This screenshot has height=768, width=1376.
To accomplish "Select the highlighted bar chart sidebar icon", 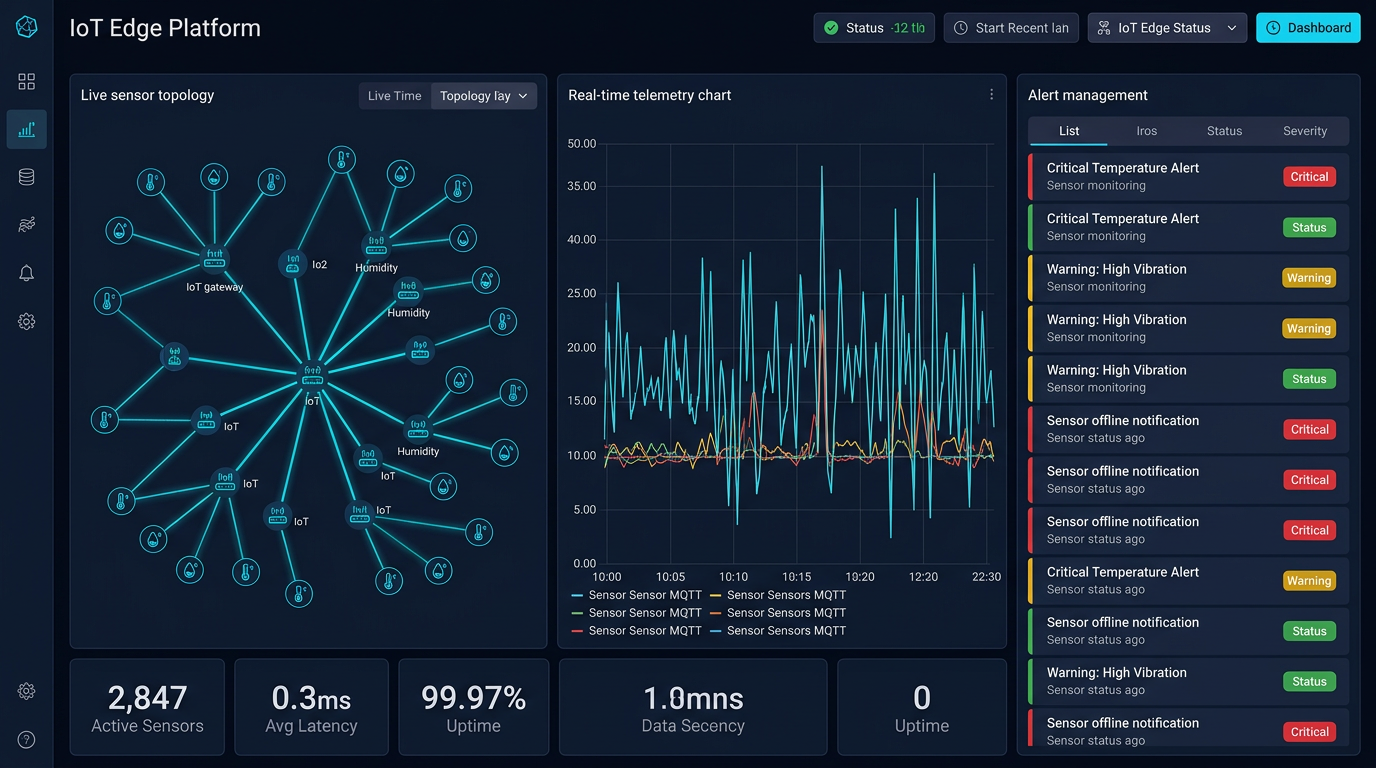I will coord(27,129).
